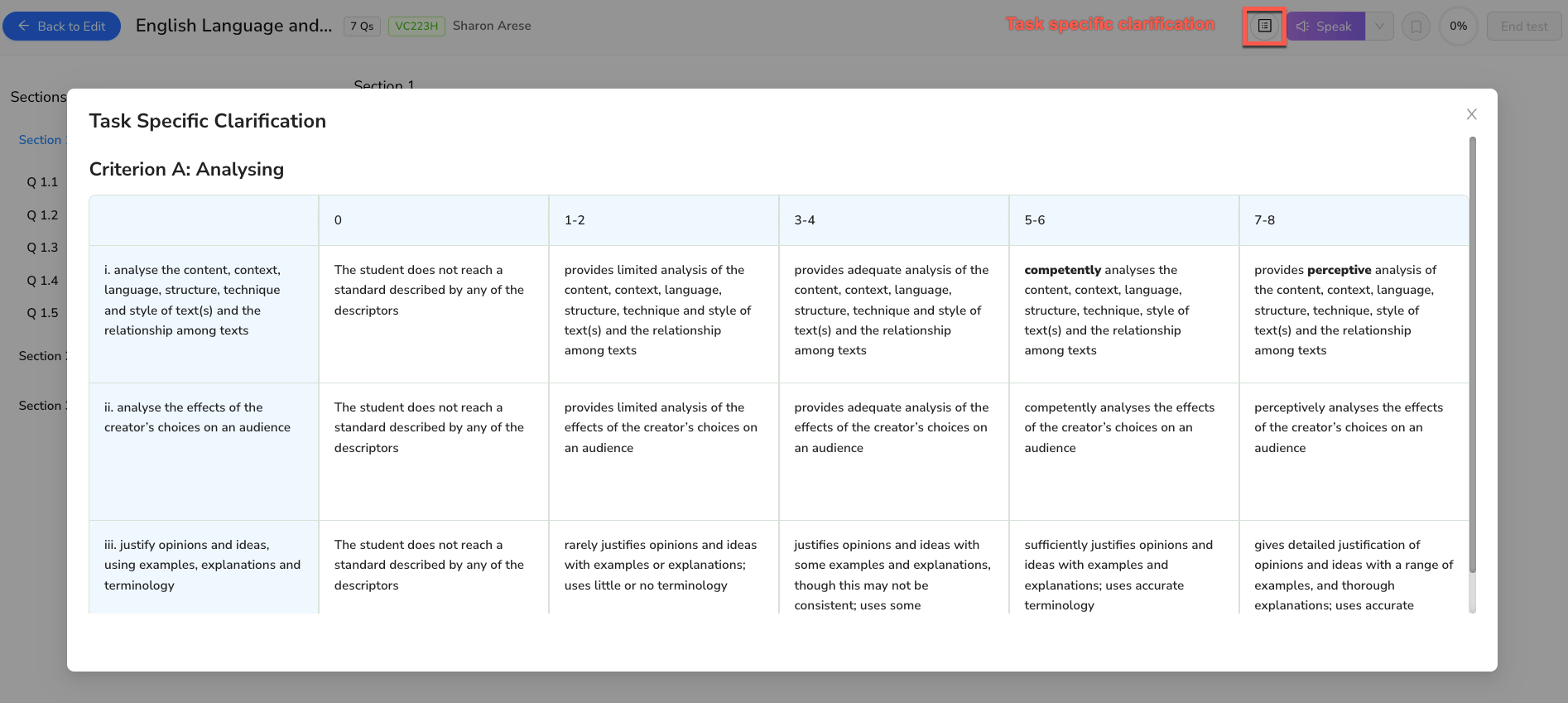The width and height of the screenshot is (1568, 703).
Task: Click the dialog's vertical scrollbar
Action: pyautogui.click(x=1472, y=356)
